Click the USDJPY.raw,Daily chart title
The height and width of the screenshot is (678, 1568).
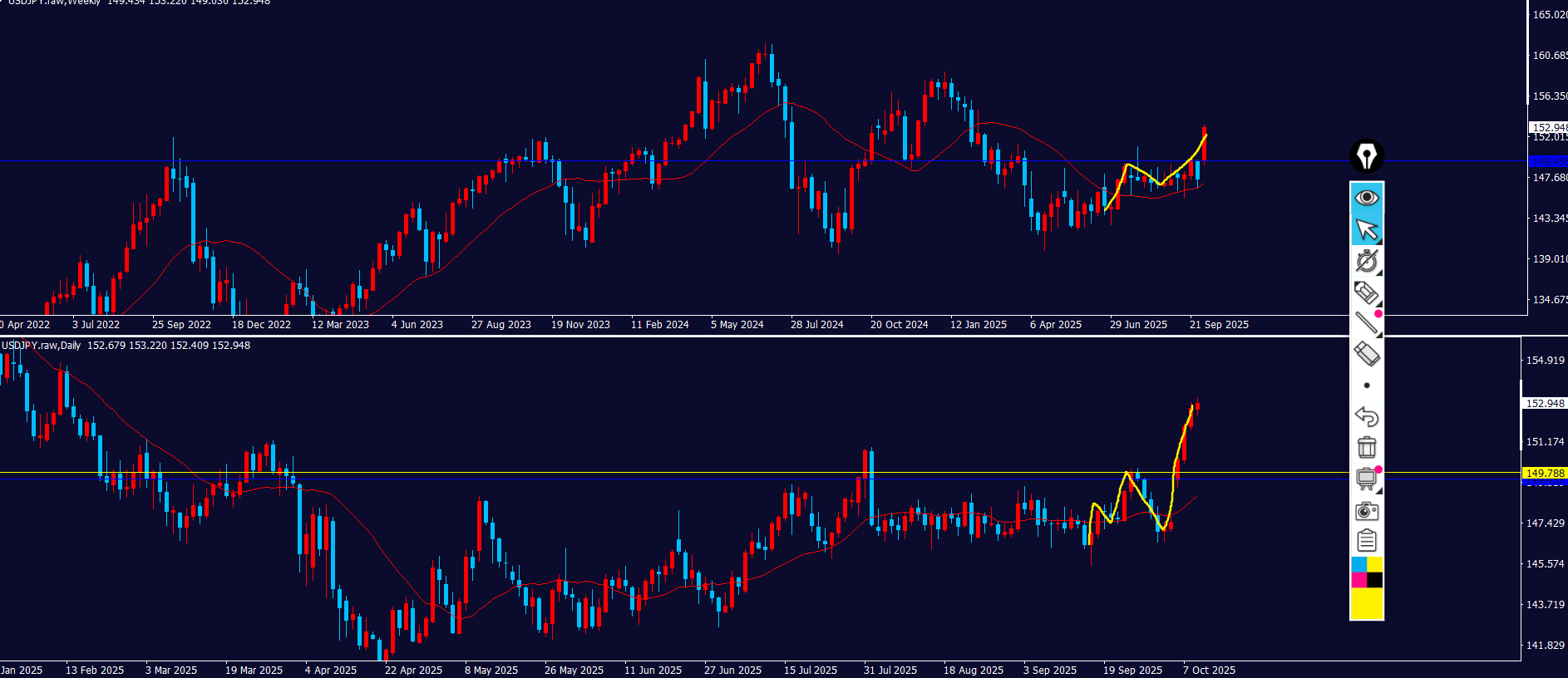click(x=42, y=346)
